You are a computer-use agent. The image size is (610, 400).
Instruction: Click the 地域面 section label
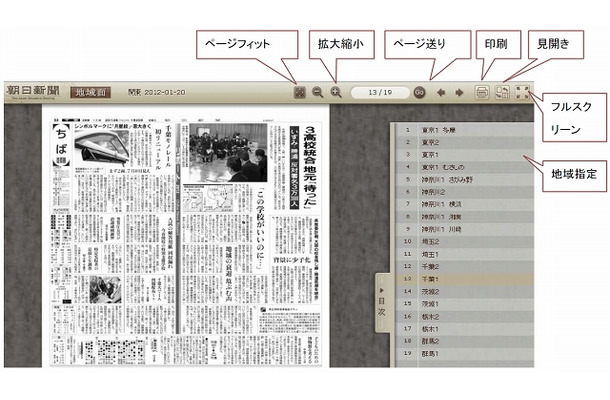91,92
